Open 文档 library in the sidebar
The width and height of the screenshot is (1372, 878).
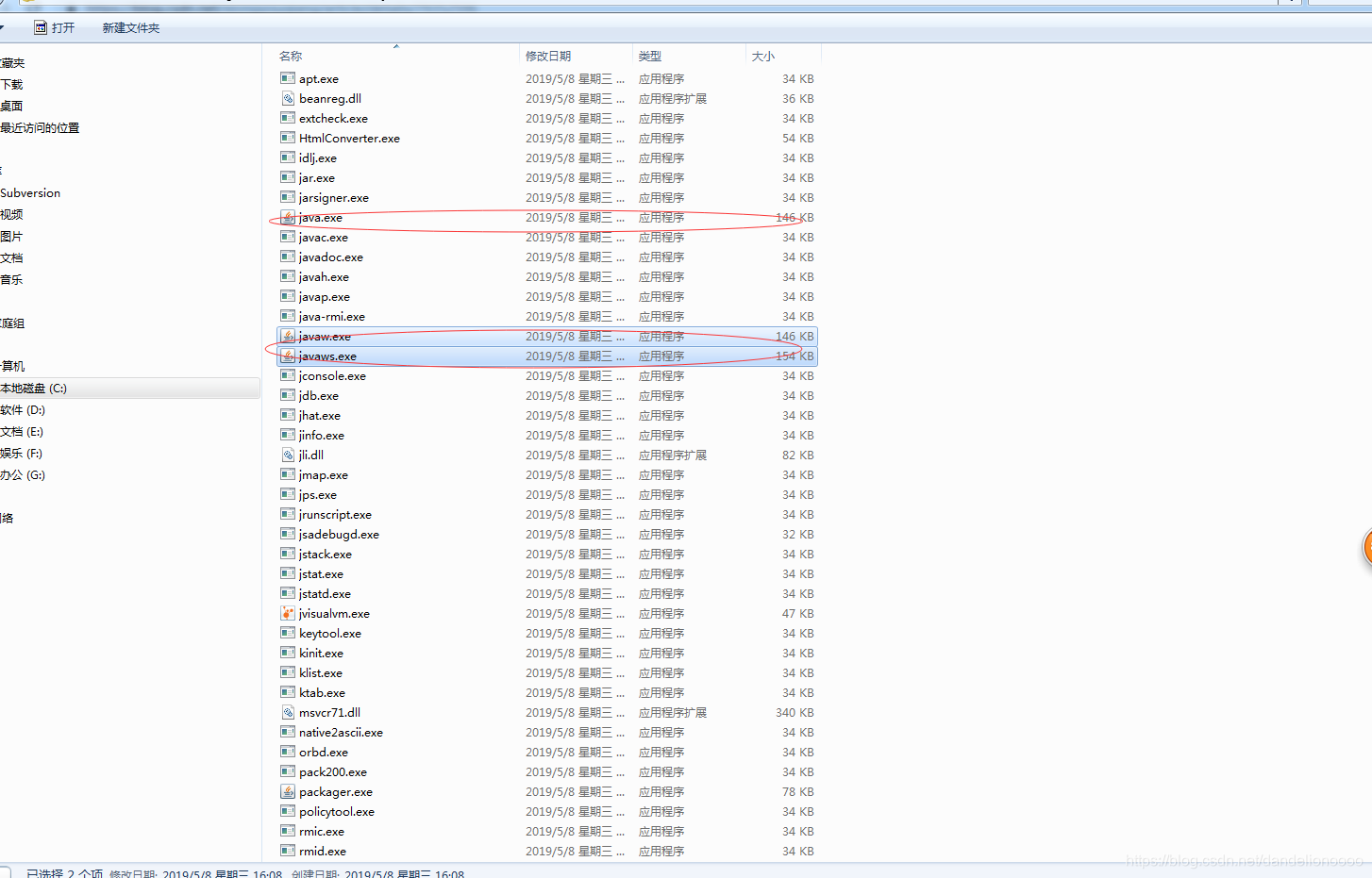[x=11, y=258]
